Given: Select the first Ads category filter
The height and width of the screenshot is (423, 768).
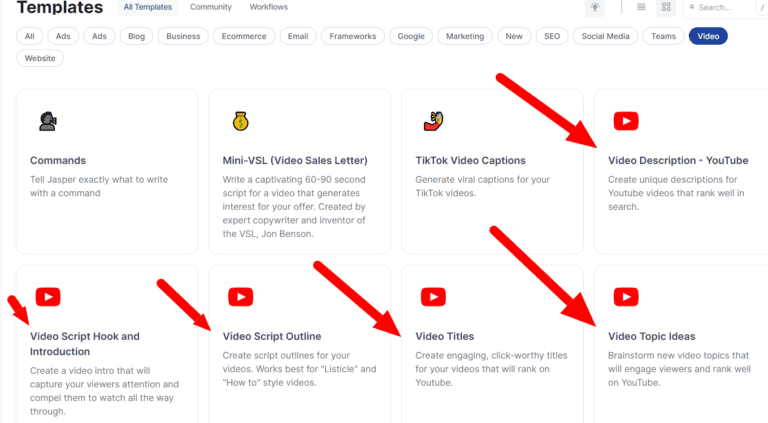Looking at the screenshot, I should click(x=63, y=36).
